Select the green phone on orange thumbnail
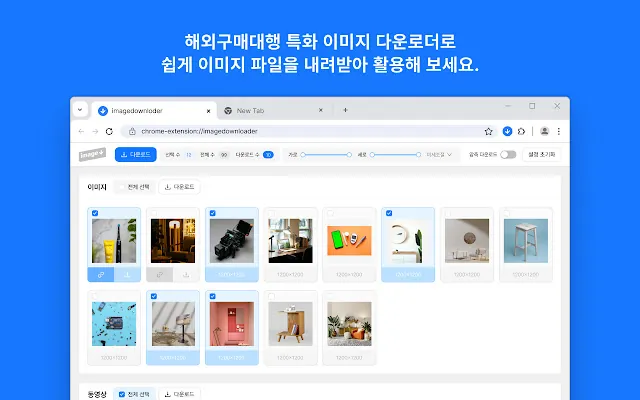Screen dimensions: 640x400 point(349,241)
